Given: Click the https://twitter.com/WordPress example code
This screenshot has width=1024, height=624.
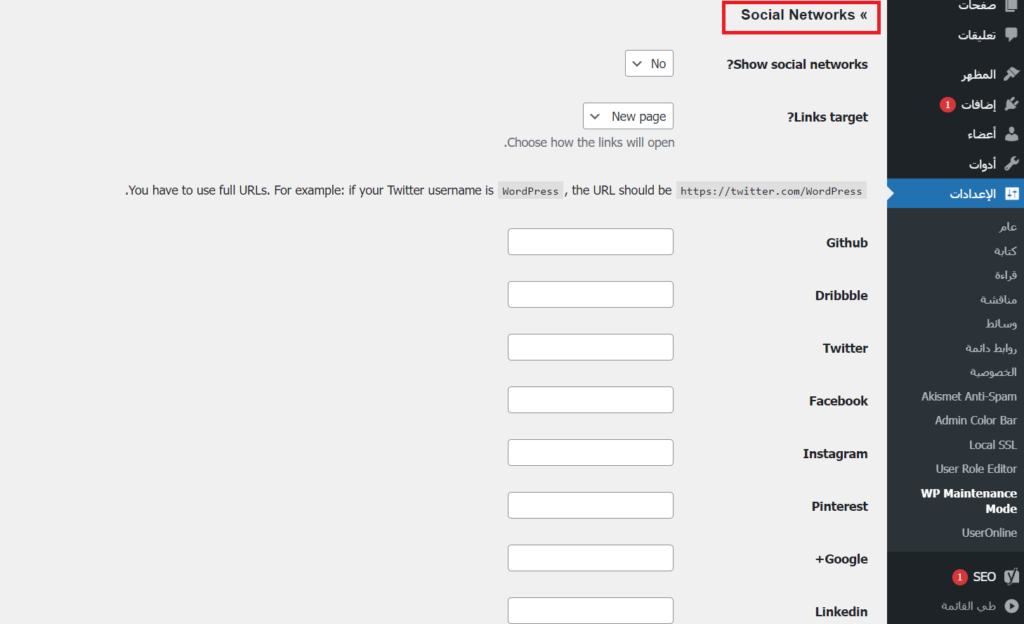Looking at the screenshot, I should (771, 191).
